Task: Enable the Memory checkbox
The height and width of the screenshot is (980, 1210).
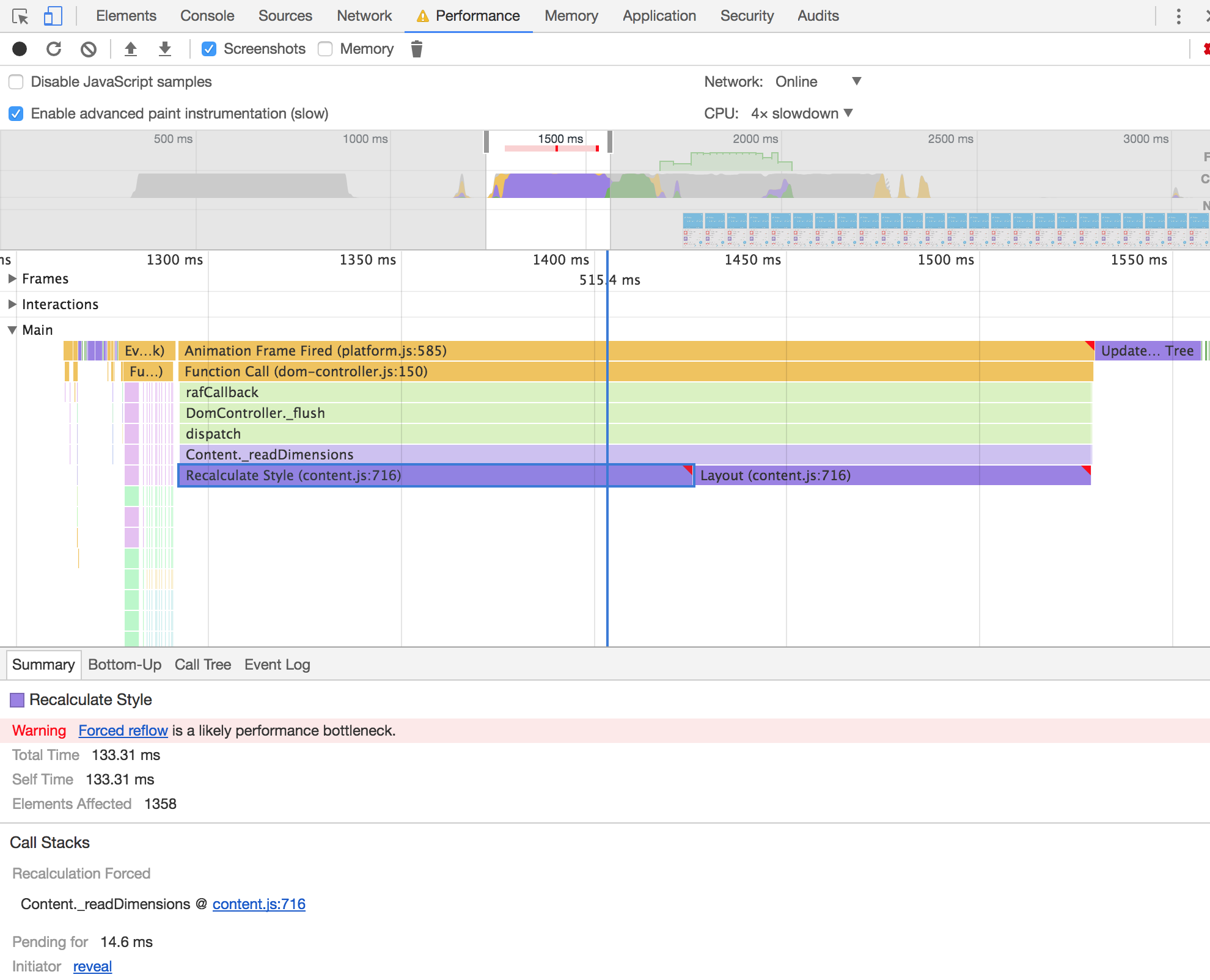Action: [x=324, y=49]
